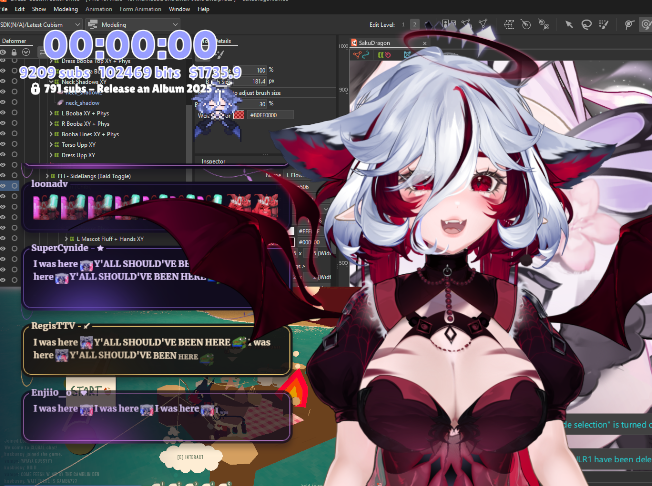Hide the R Boobs XY + Phys deformer

3,123
